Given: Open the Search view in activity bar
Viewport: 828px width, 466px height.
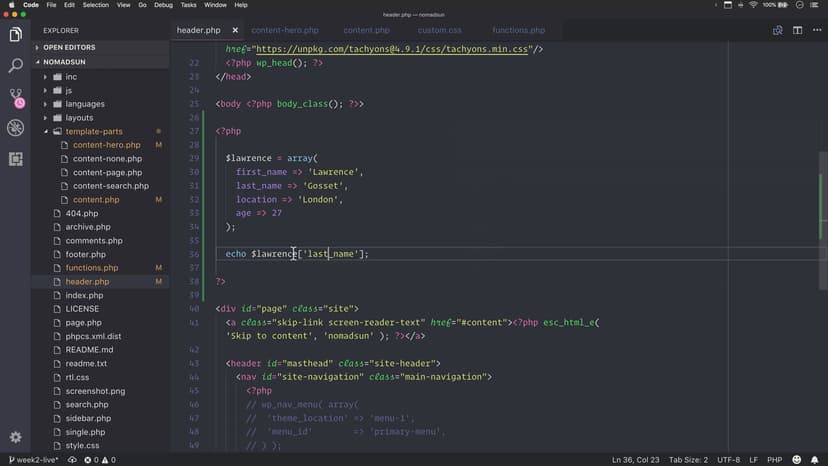Looking at the screenshot, I should (15, 66).
